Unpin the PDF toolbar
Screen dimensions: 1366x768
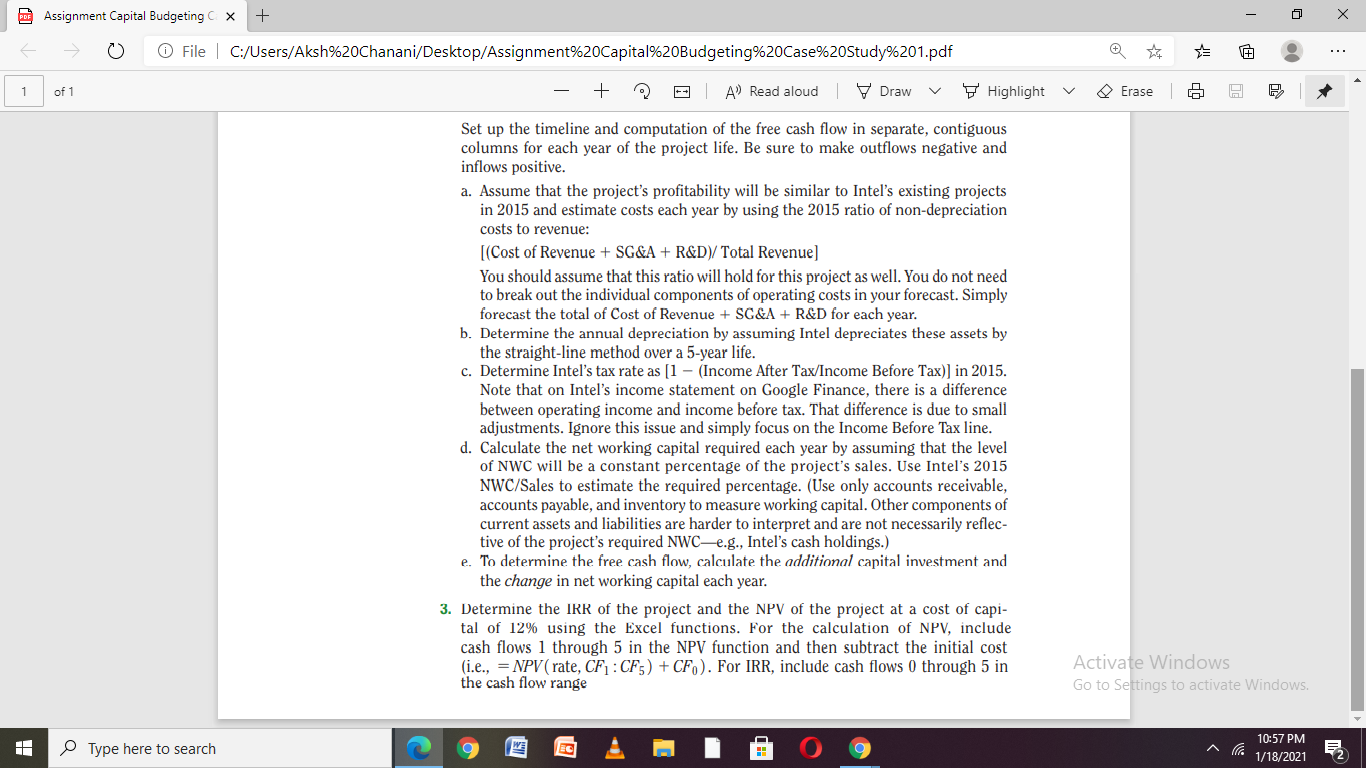[1324, 91]
